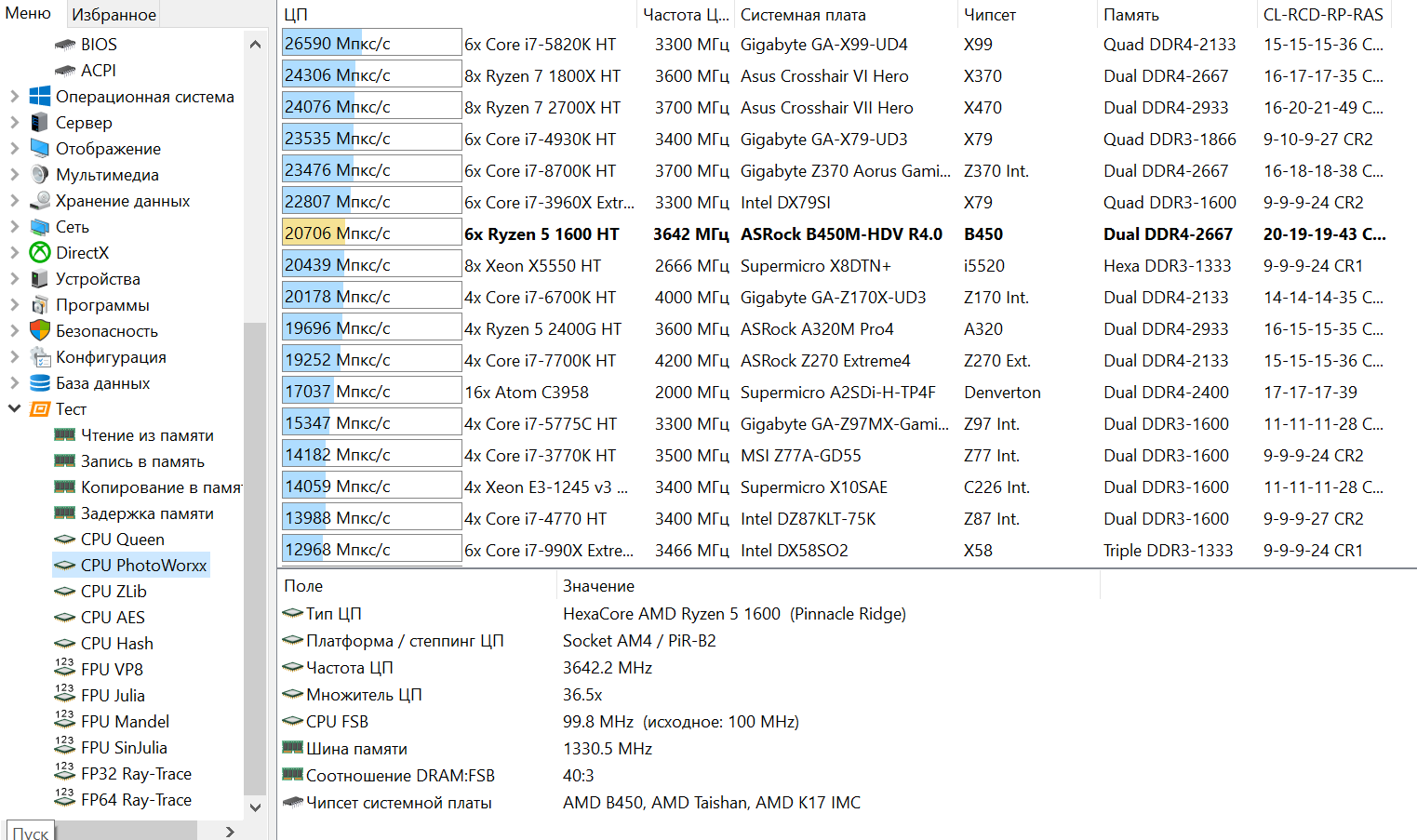Select the Программы icon

[x=40, y=305]
